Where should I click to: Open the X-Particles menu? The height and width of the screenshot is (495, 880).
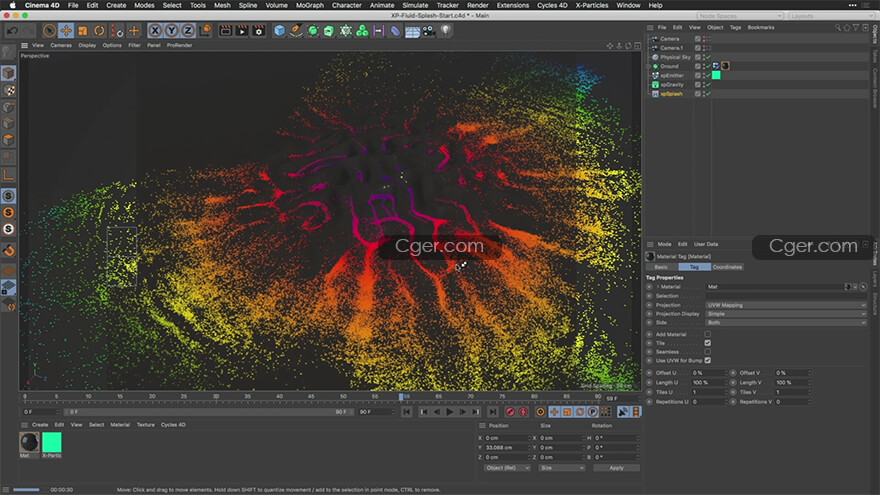coord(592,5)
